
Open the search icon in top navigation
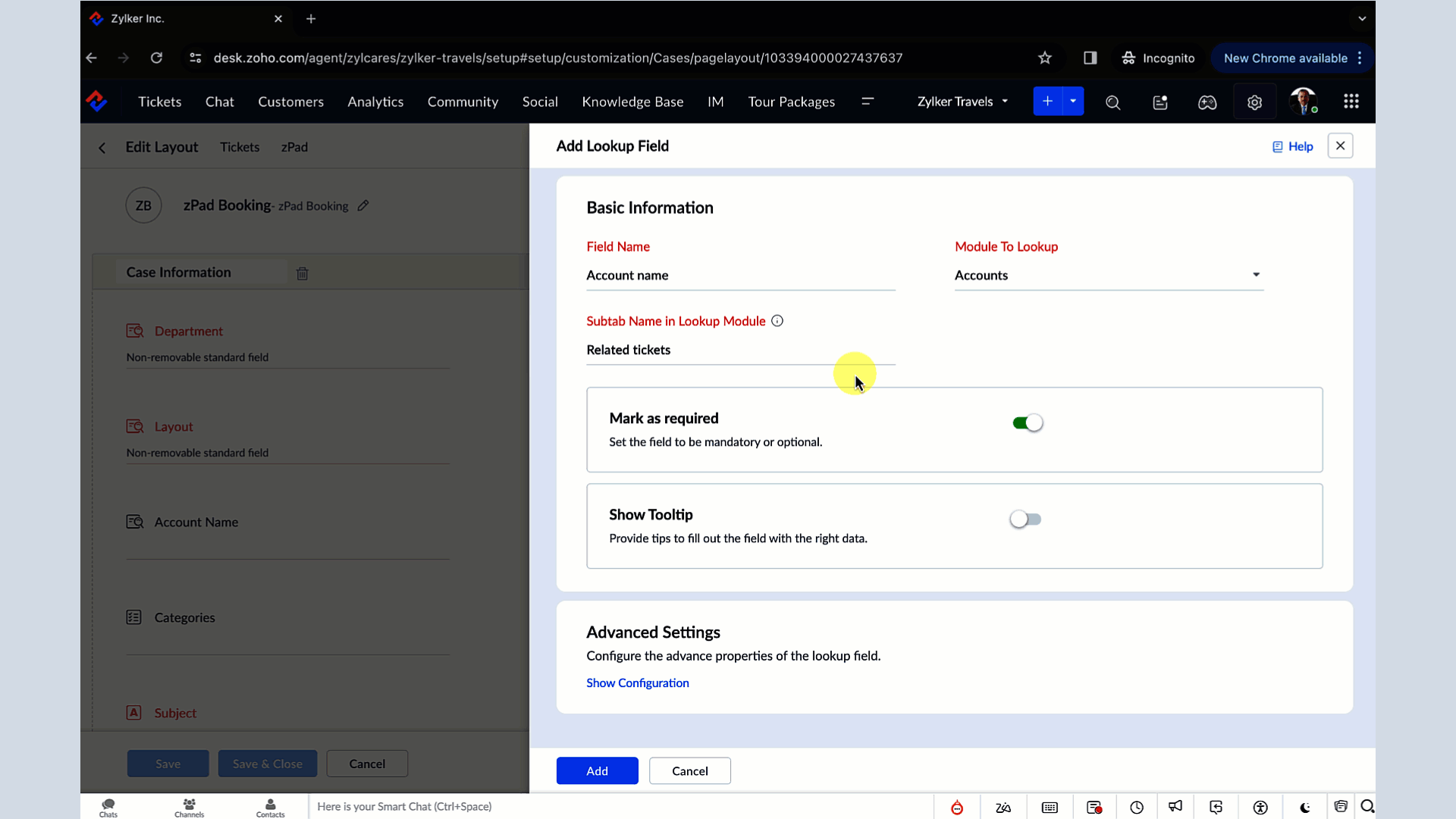pos(1112,102)
